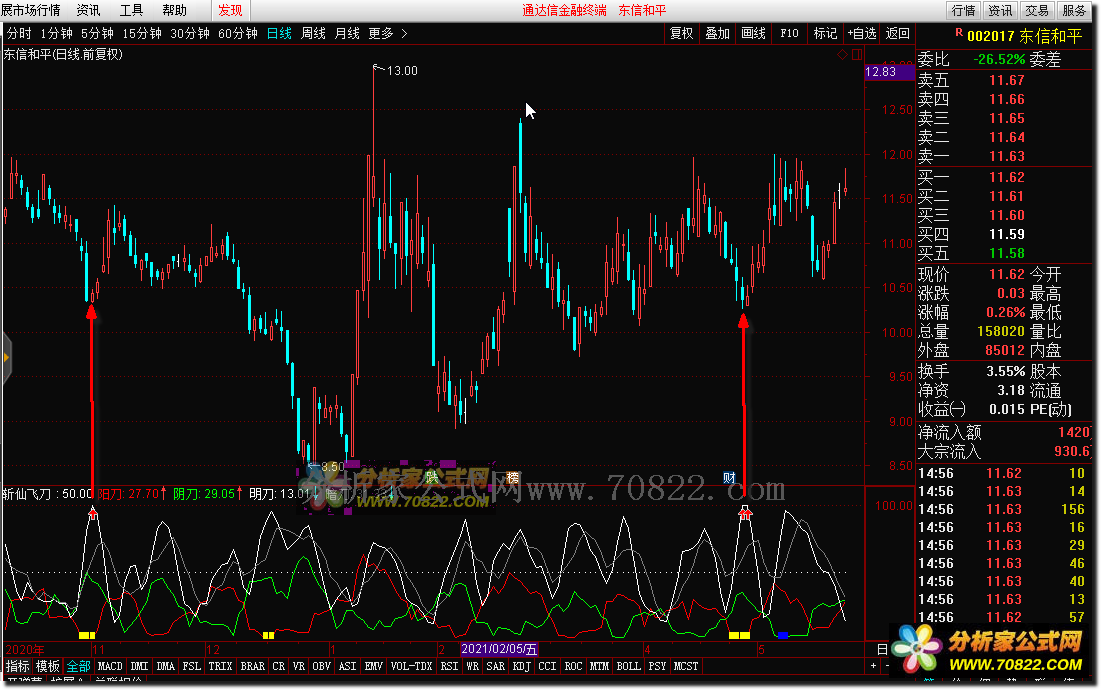Apply the SAR indicator
This screenshot has width=1102, height=690.
(x=496, y=666)
